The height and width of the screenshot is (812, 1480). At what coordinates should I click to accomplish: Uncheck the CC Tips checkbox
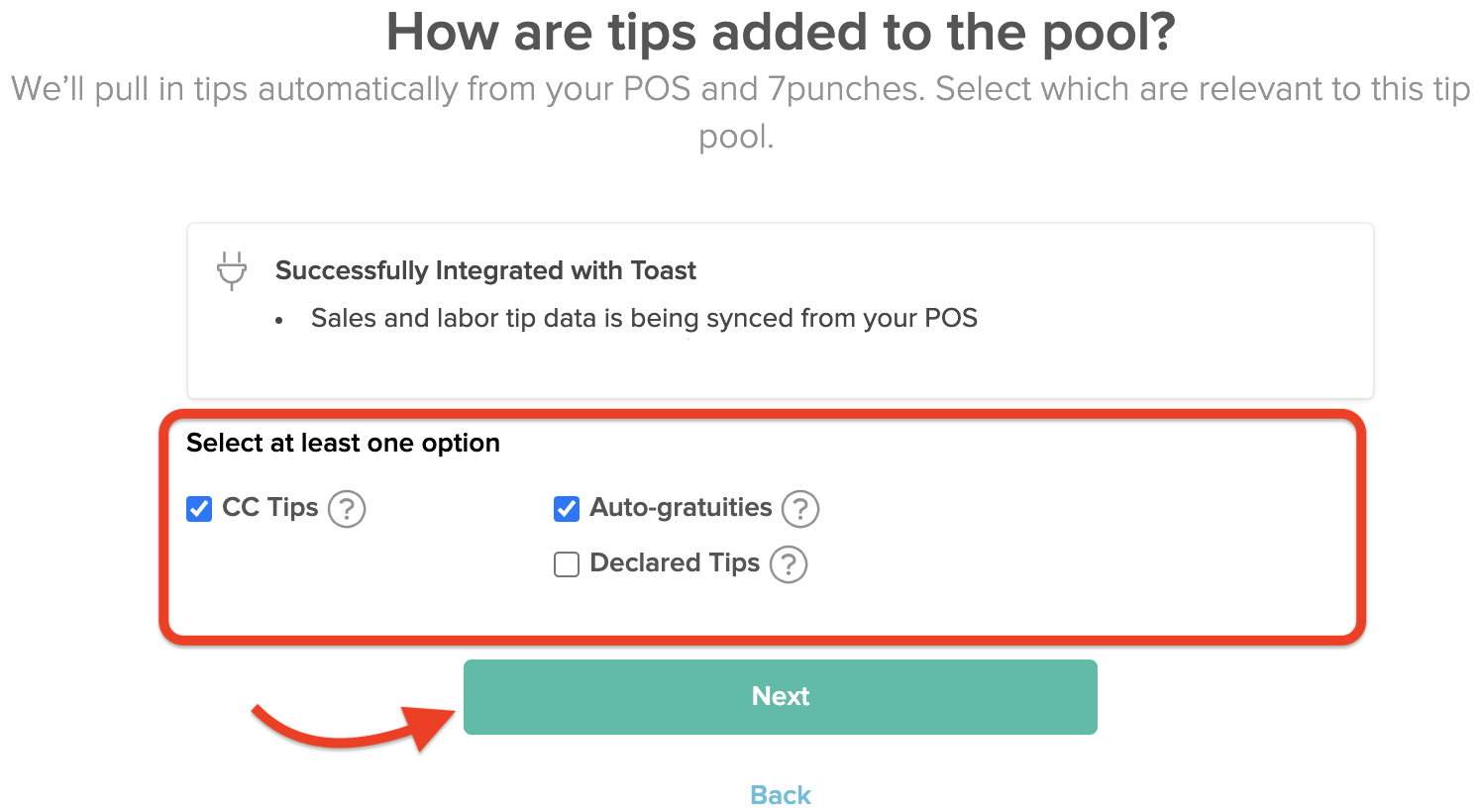click(x=198, y=508)
